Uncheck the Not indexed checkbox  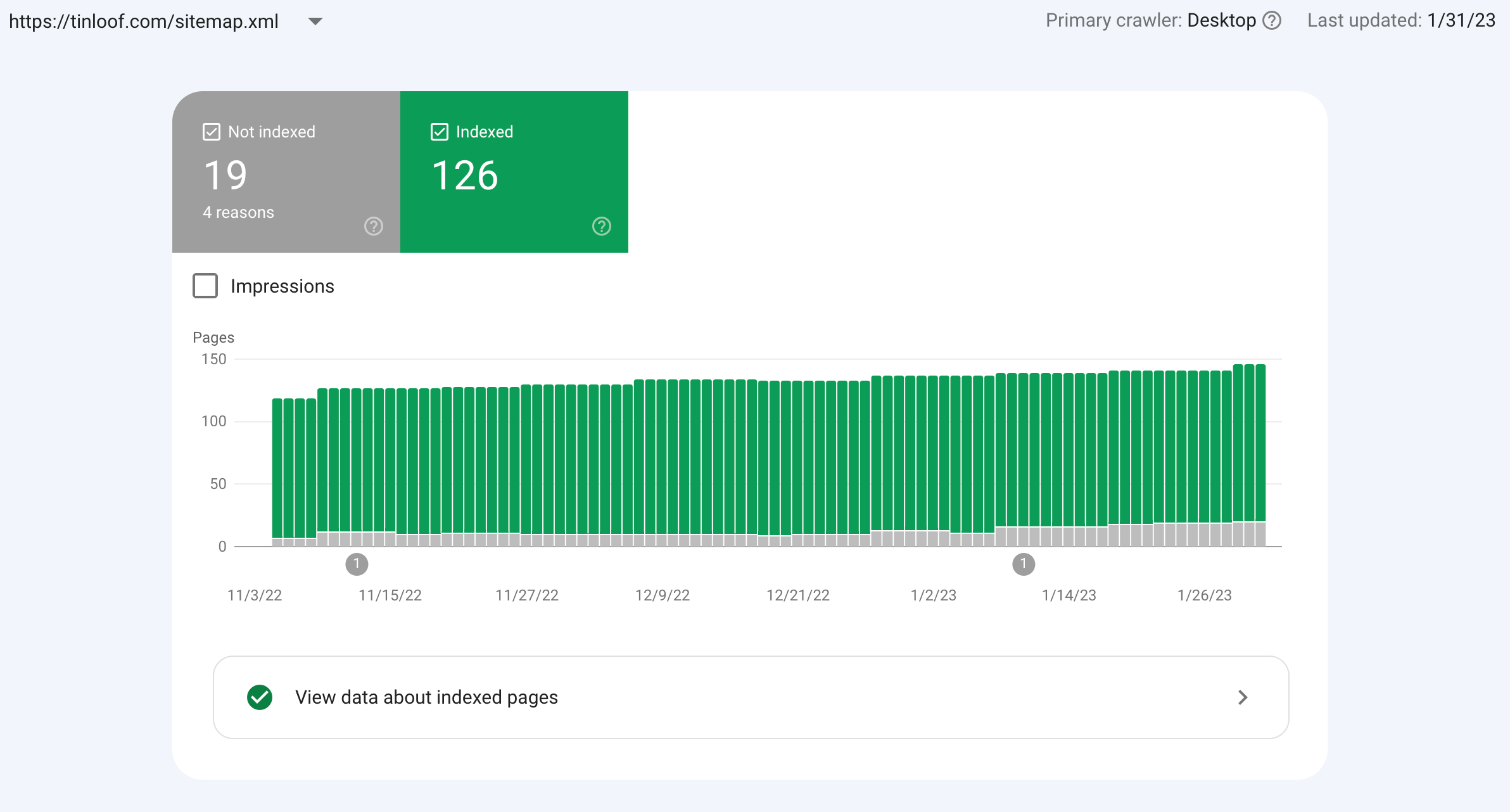click(212, 132)
